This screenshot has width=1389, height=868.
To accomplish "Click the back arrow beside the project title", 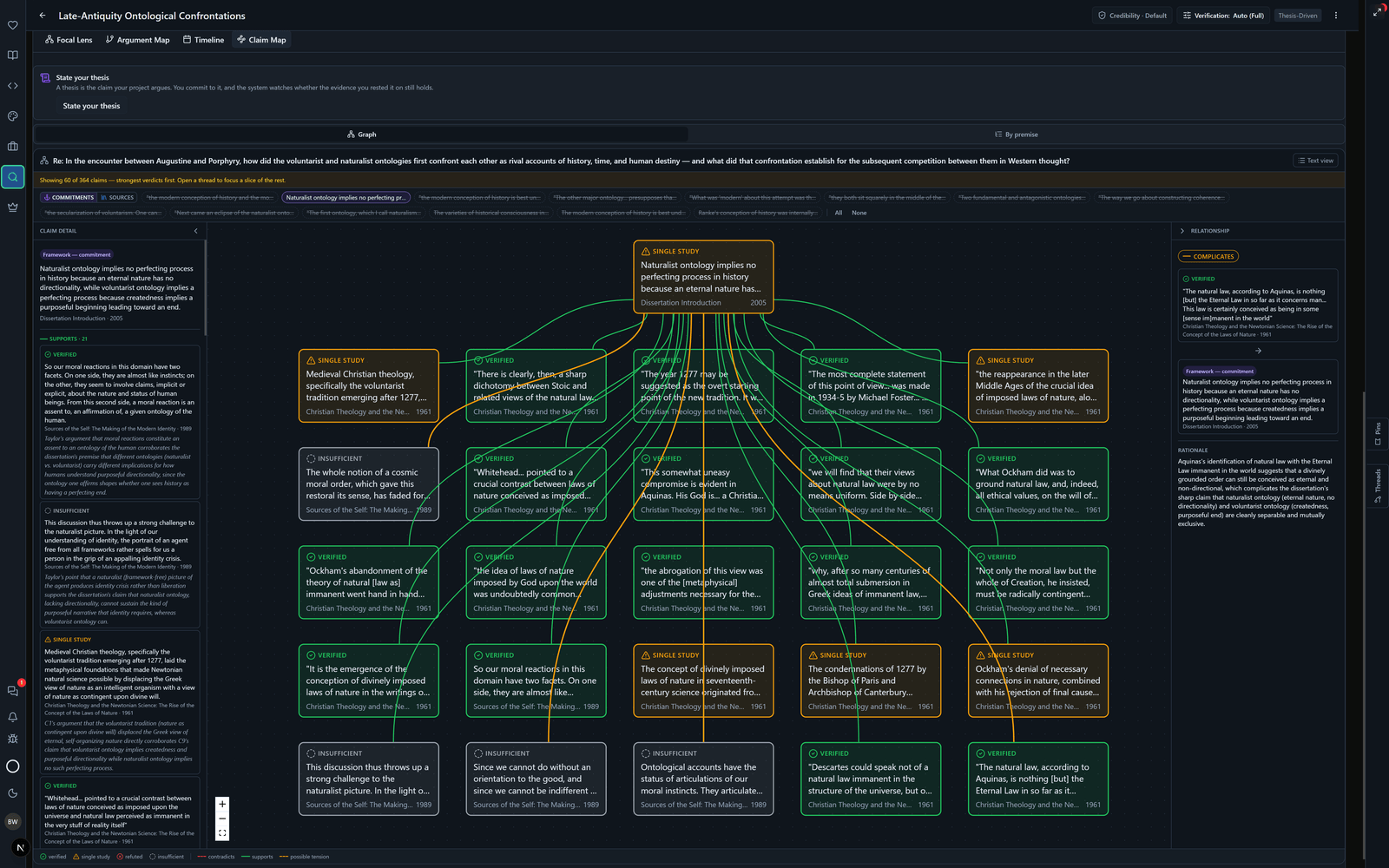I will [x=43, y=16].
